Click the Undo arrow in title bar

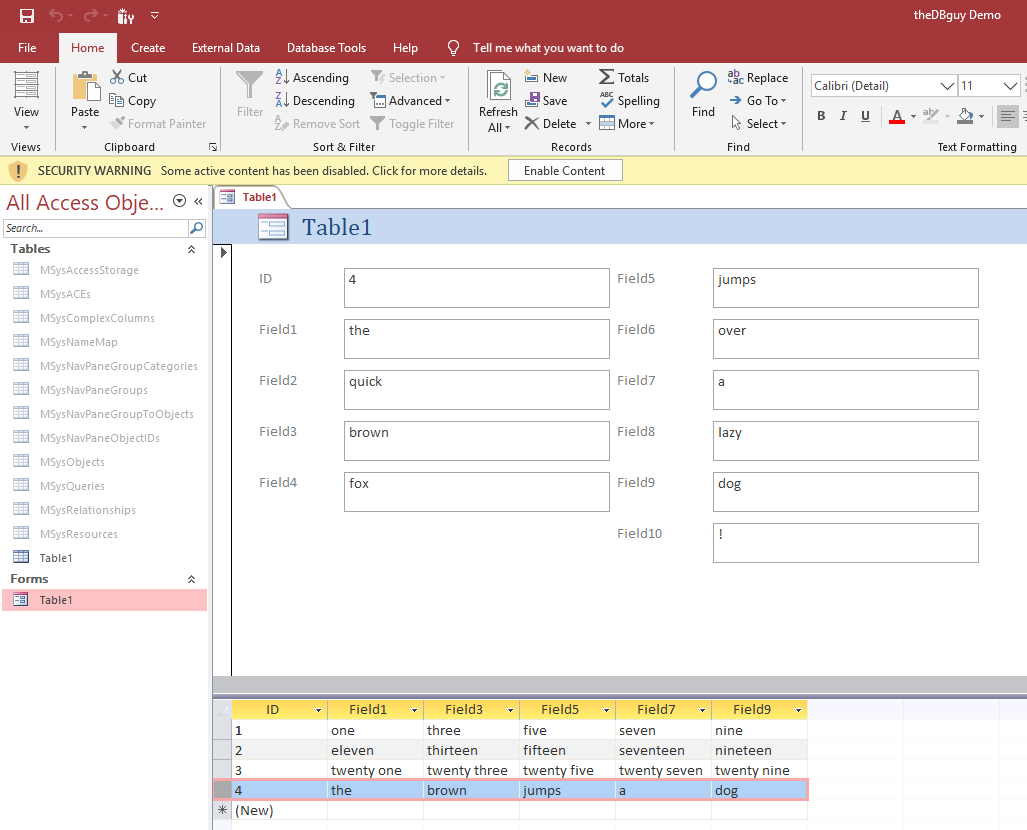(x=56, y=15)
